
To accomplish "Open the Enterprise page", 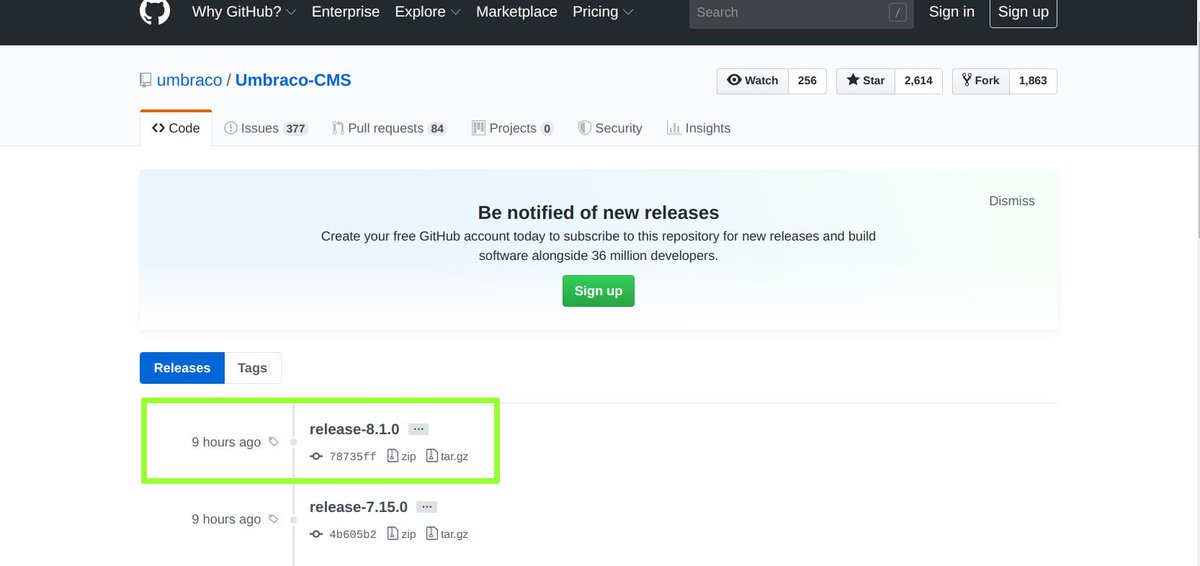I will click(345, 12).
